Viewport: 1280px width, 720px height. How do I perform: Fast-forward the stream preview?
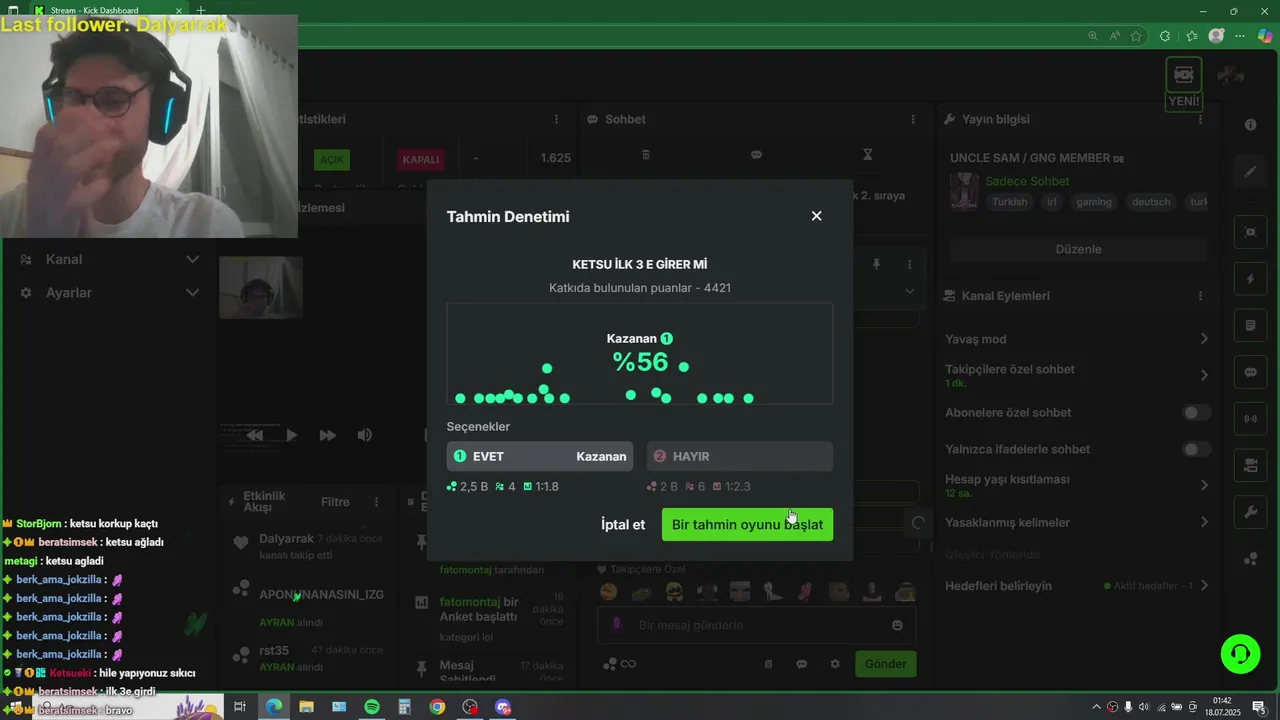[327, 435]
